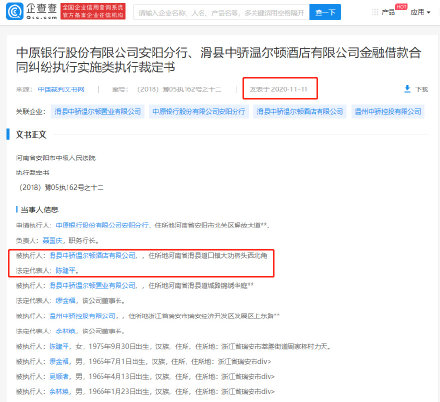Click the 文书正文 section heading
The width and height of the screenshot is (440, 402).
coord(31,135)
